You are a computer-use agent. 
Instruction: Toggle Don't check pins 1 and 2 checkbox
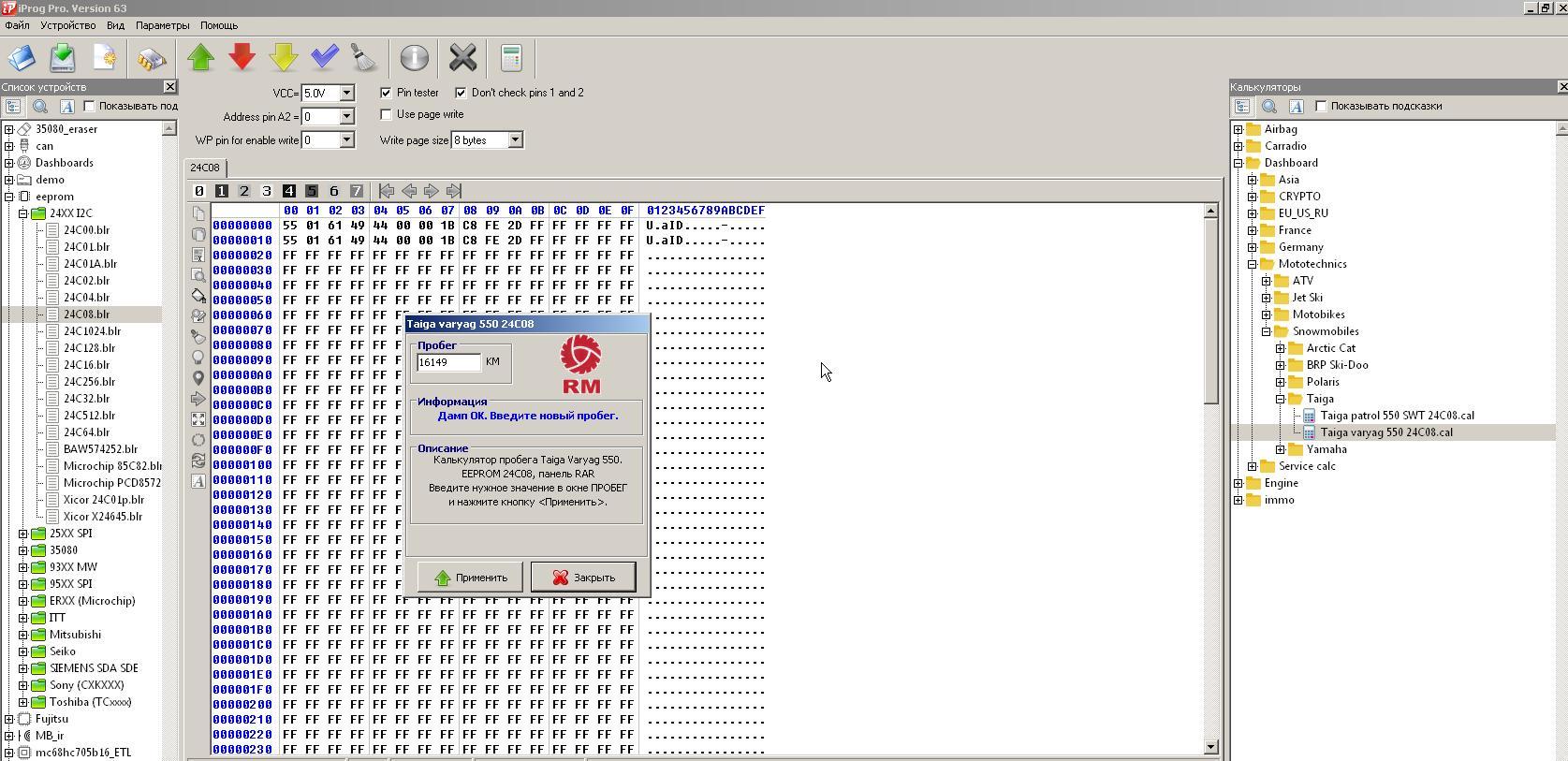(x=461, y=93)
